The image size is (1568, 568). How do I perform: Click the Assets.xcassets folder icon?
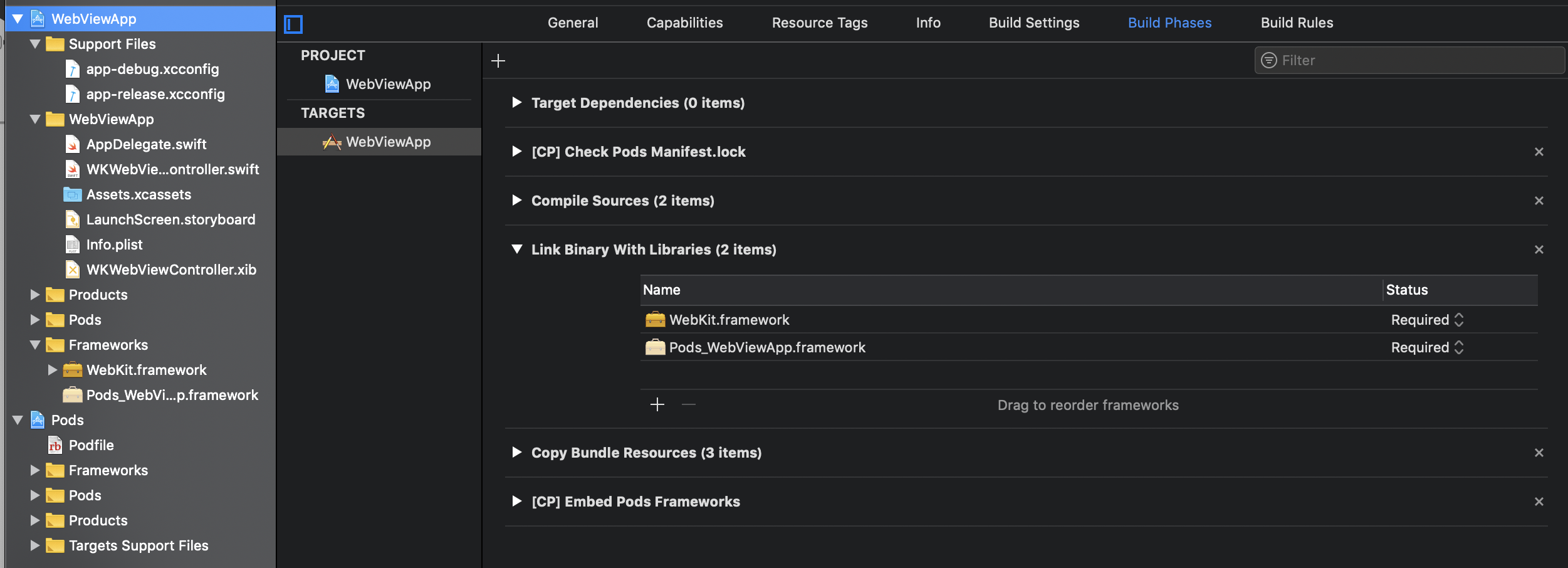pos(73,194)
